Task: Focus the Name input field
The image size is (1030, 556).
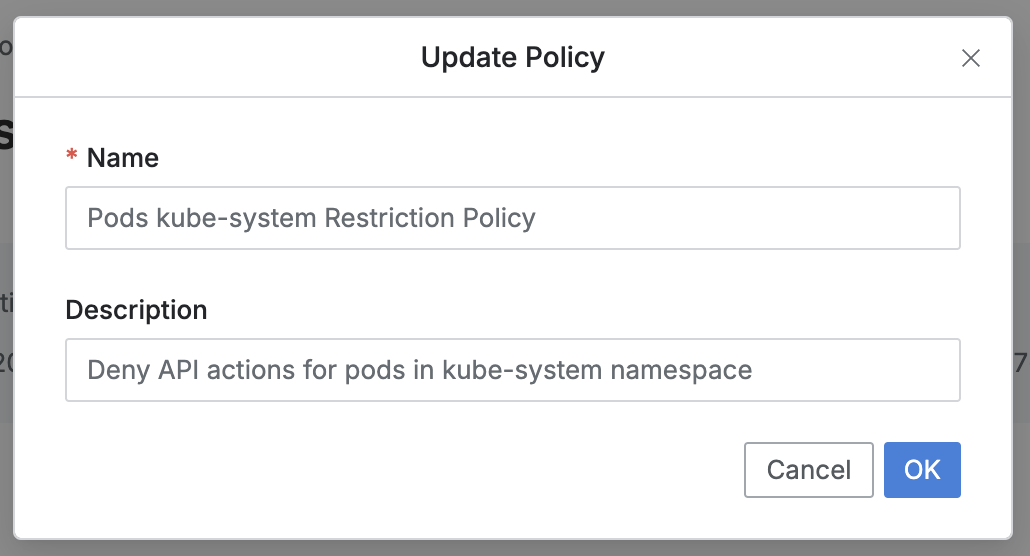Action: pyautogui.click(x=512, y=218)
